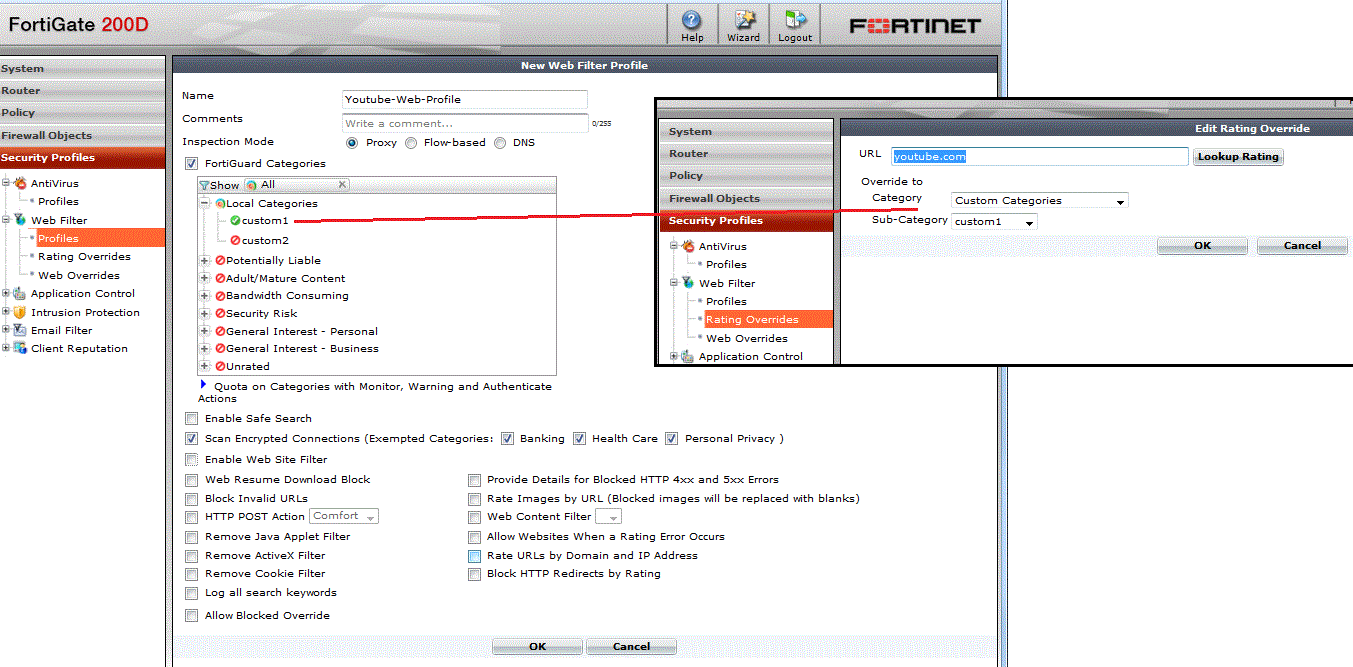Click the Show filter funnel icon

click(x=205, y=186)
